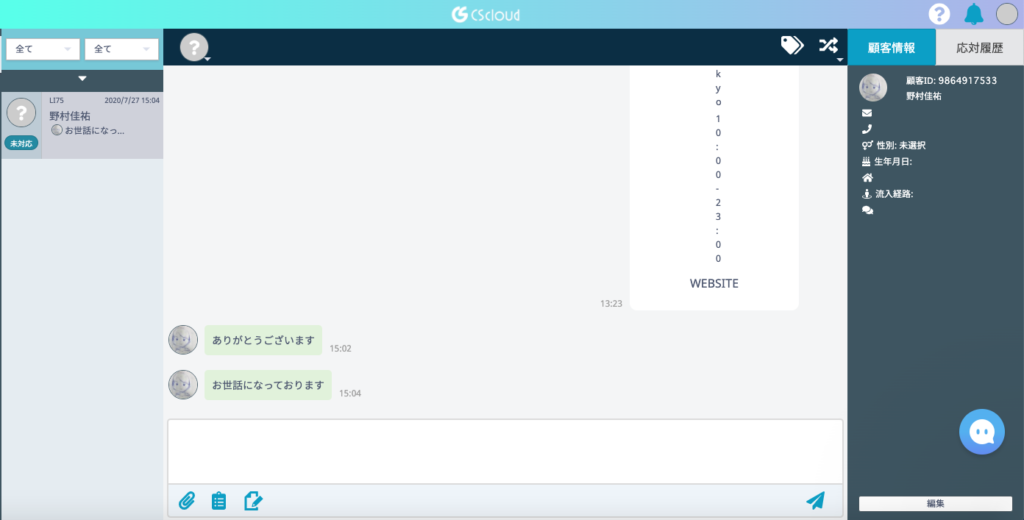Open the notifications bell
Screen dimensions: 1024x520
point(974,14)
